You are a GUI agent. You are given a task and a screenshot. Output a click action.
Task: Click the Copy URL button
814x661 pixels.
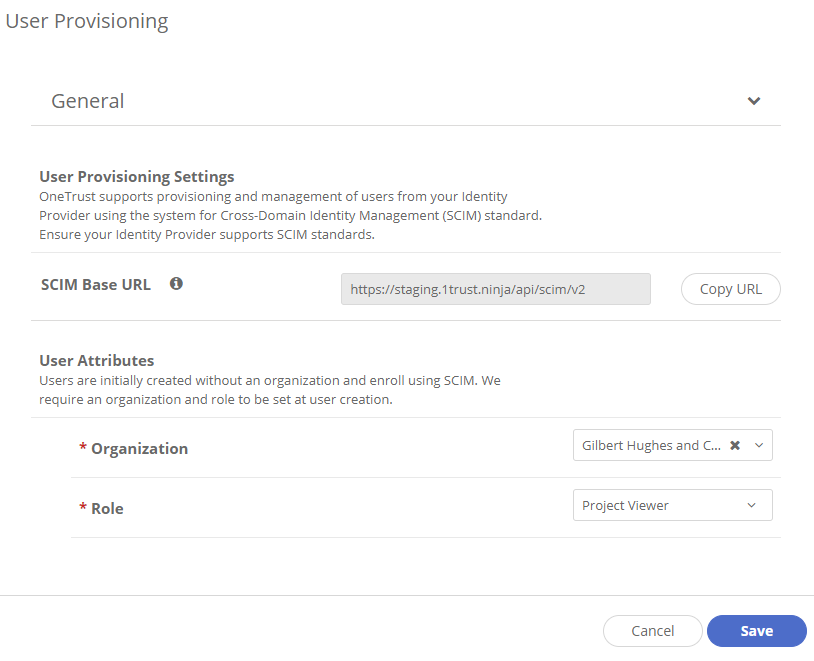730,288
